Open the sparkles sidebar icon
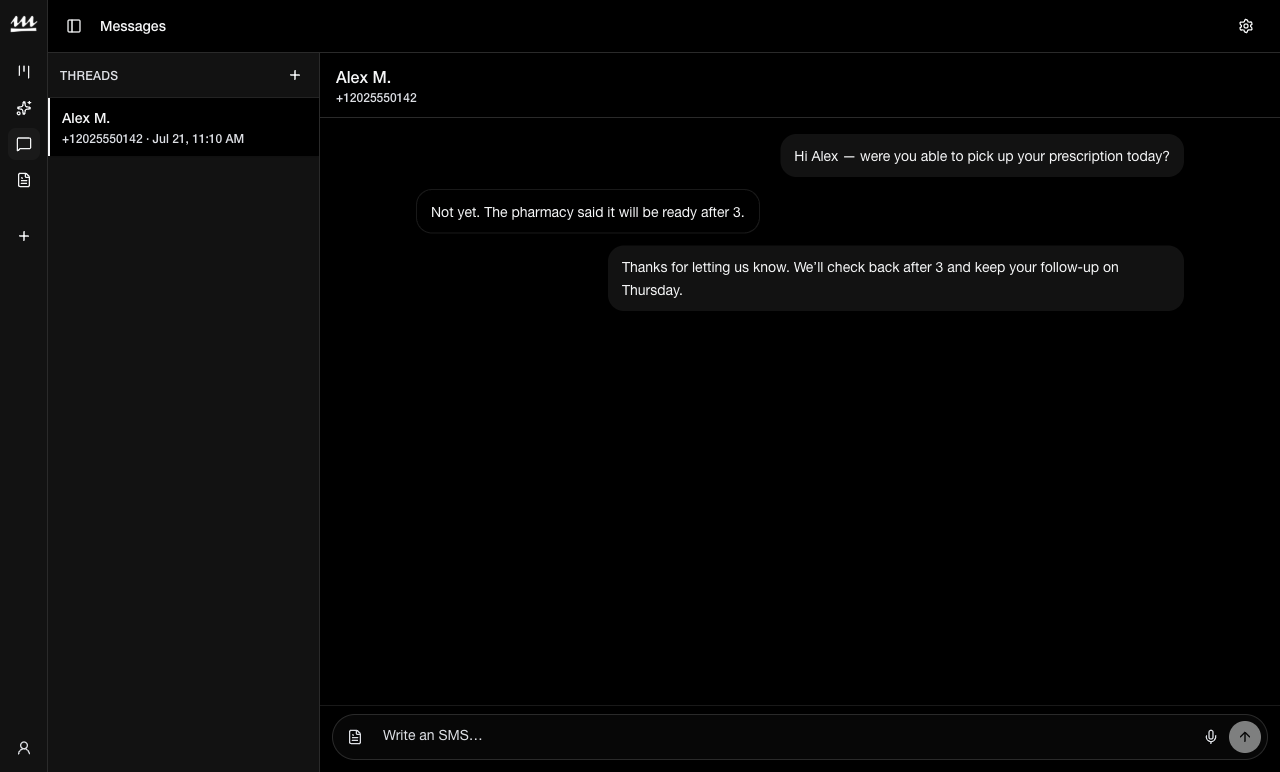Screen dimensions: 1280x772 24,108
